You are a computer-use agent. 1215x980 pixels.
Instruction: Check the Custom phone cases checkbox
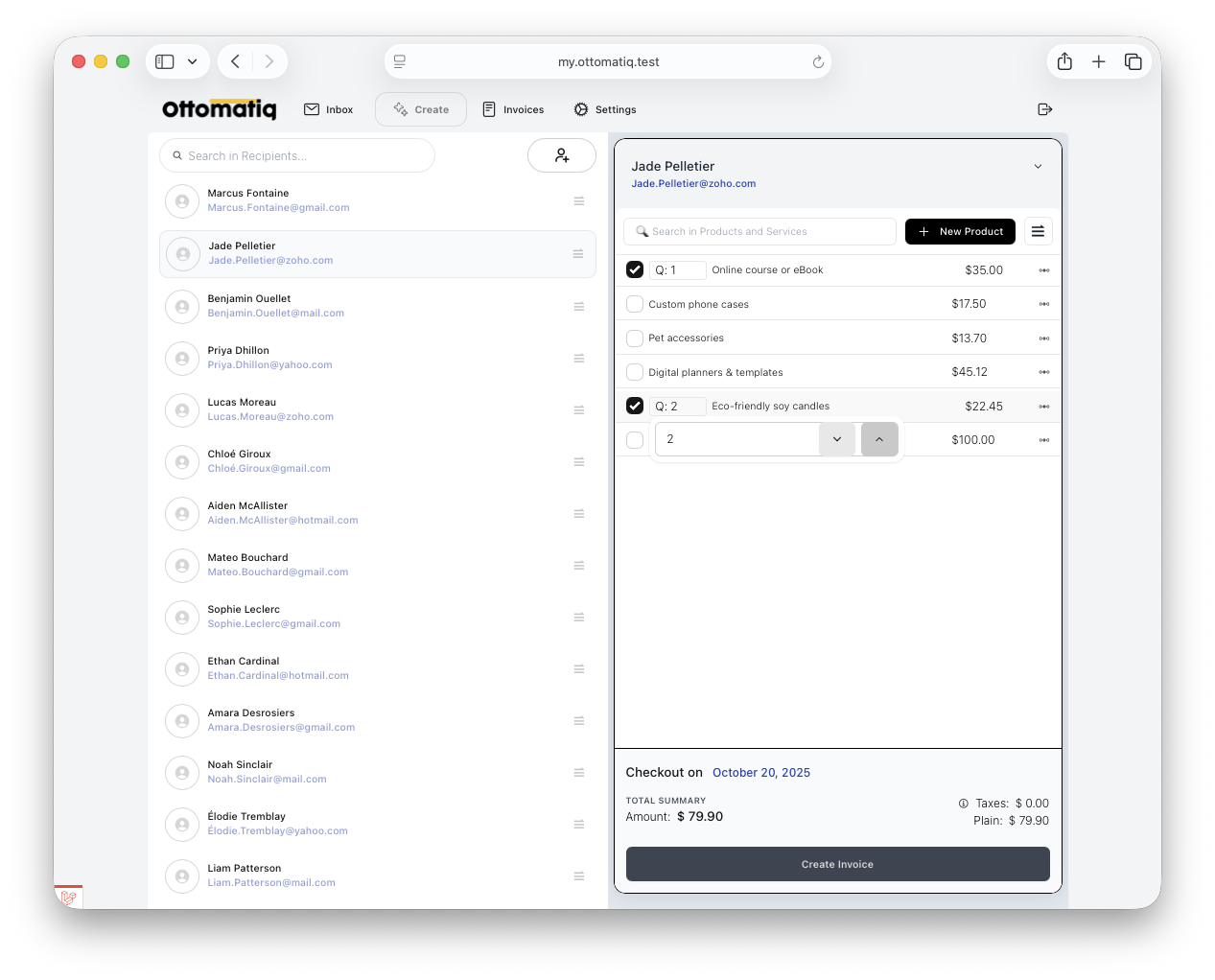coord(635,303)
